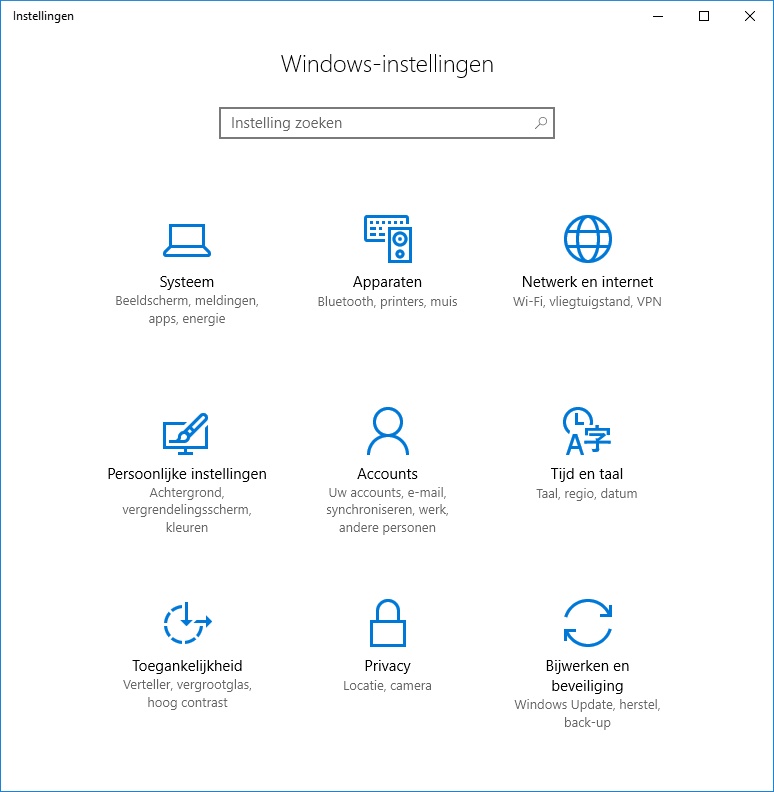The height and width of the screenshot is (792, 774).
Task: Click the Bijwerken en beveiliging refresh arrows icon
Action: 588,623
